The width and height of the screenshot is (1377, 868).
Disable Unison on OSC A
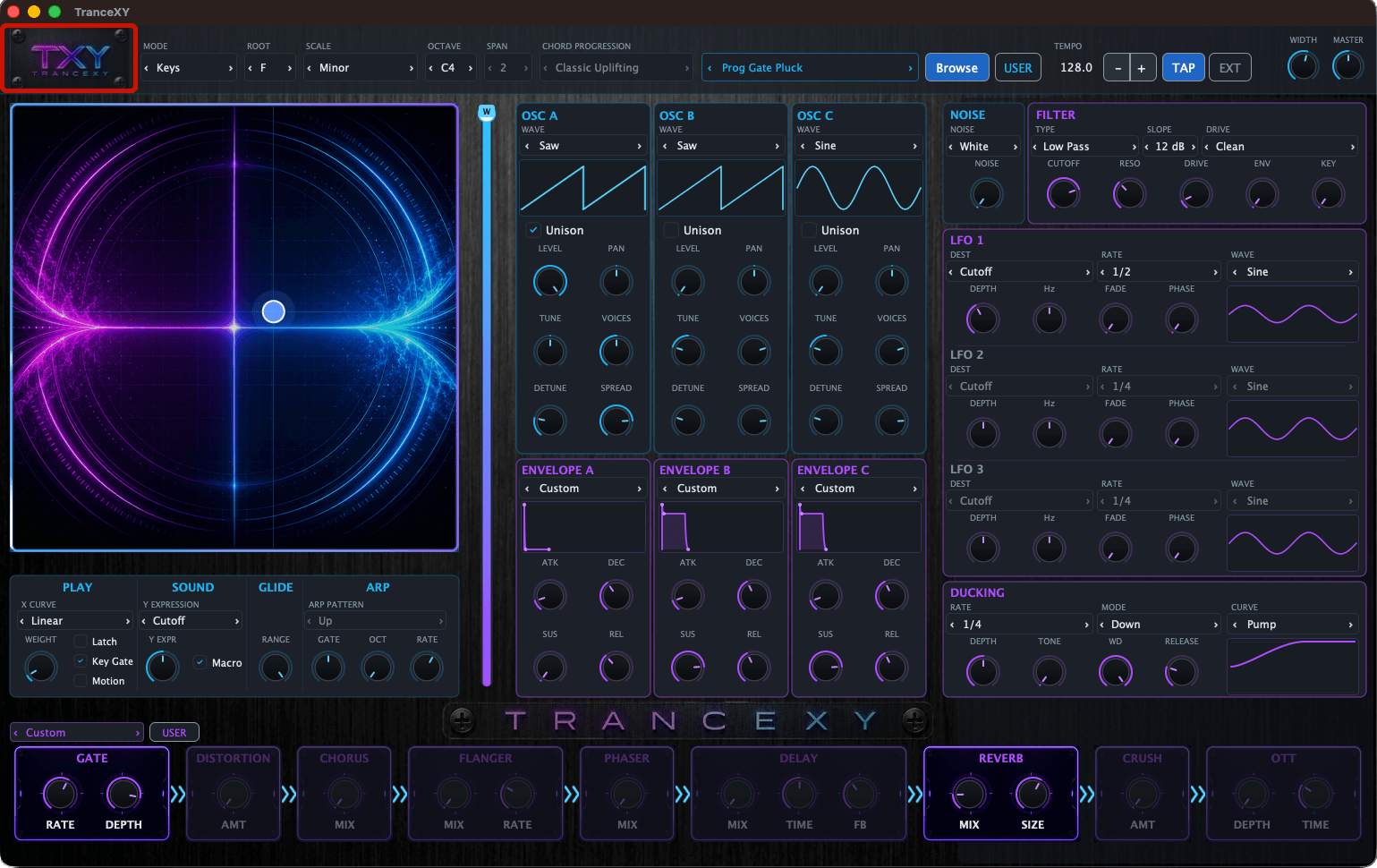pyautogui.click(x=533, y=230)
